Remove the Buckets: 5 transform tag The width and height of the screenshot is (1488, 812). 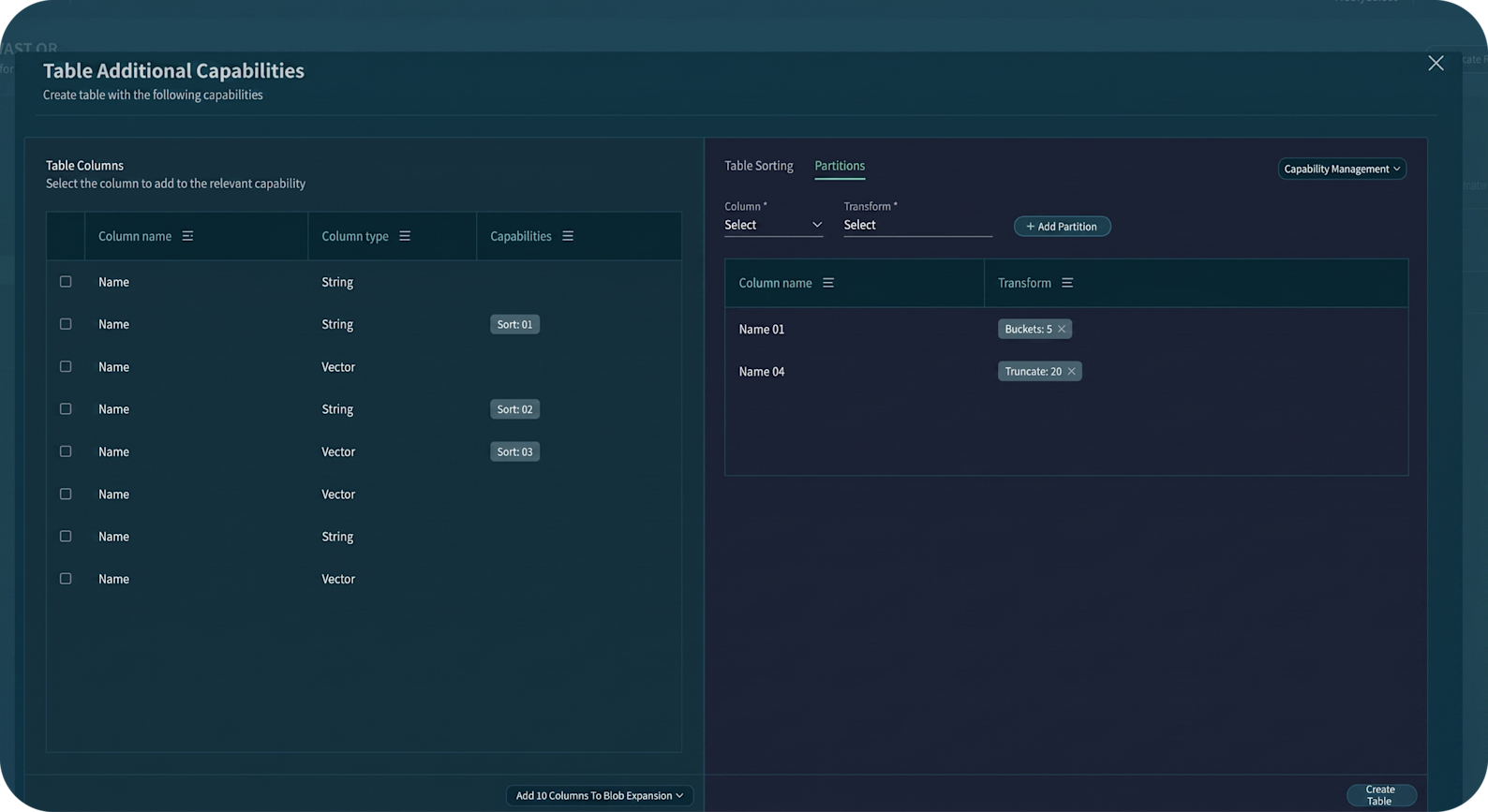(1062, 329)
